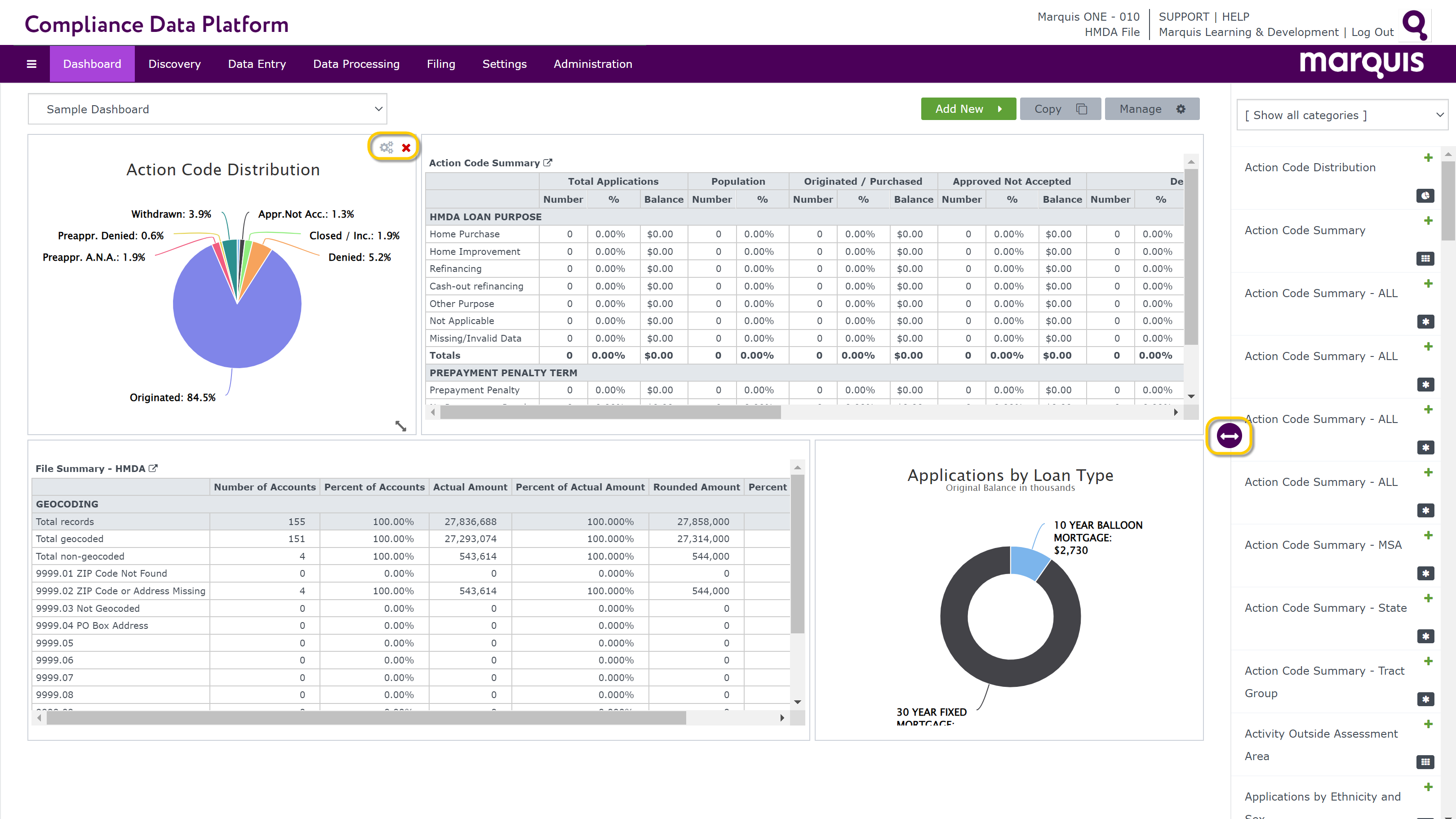1456x819 pixels.
Task: Click 'Activity Outside Assessment Area' list item
Action: tap(1321, 744)
